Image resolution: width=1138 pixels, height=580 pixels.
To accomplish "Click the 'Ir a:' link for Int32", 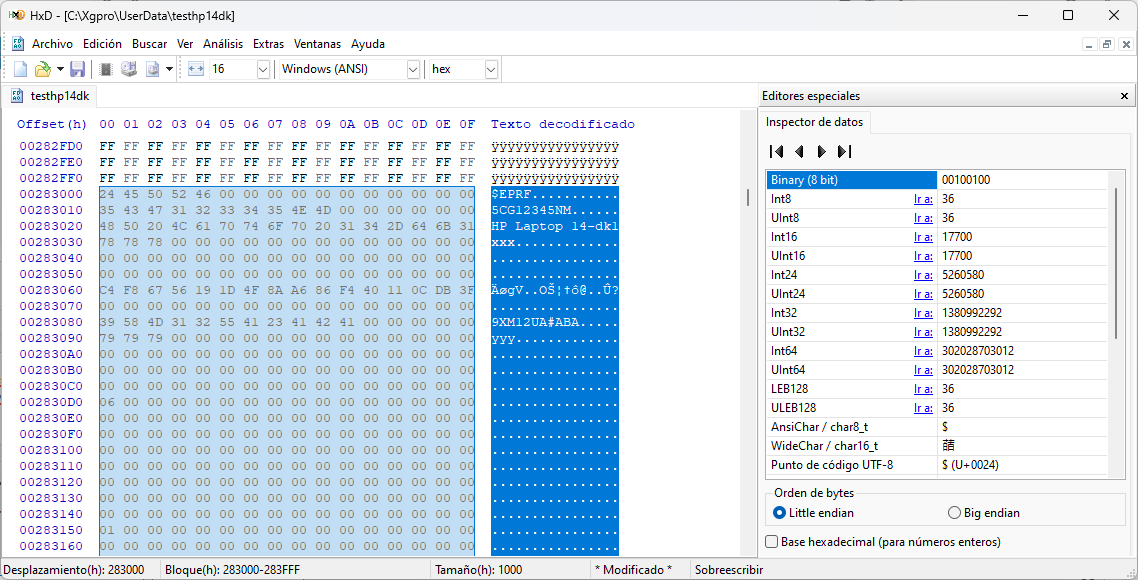I will pos(923,313).
